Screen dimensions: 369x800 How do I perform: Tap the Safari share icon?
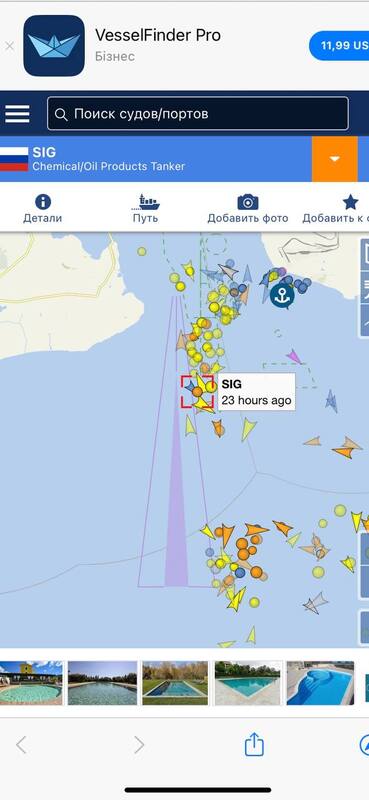pos(254,745)
